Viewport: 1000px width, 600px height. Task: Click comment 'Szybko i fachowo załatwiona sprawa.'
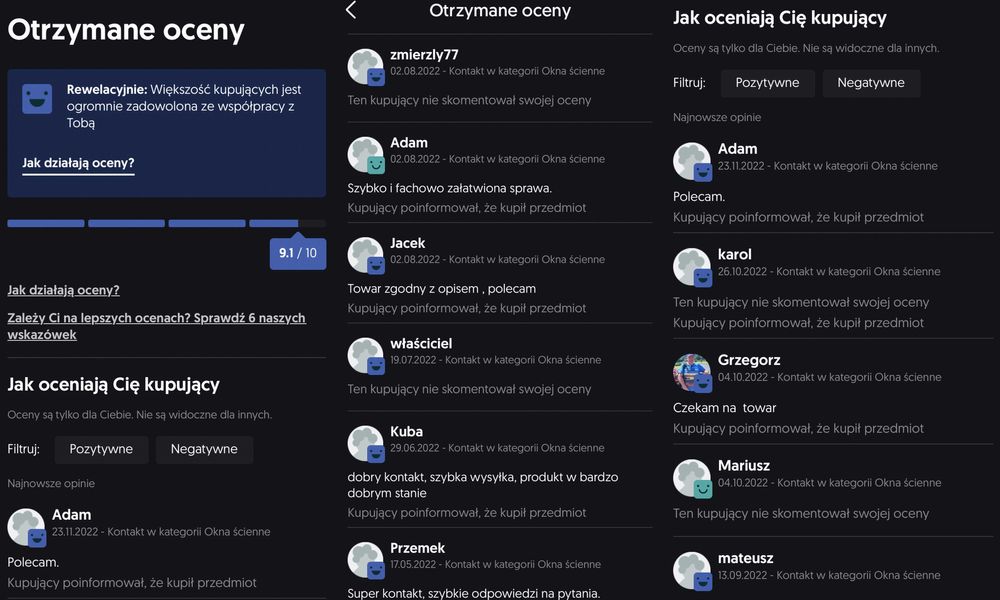tap(450, 188)
